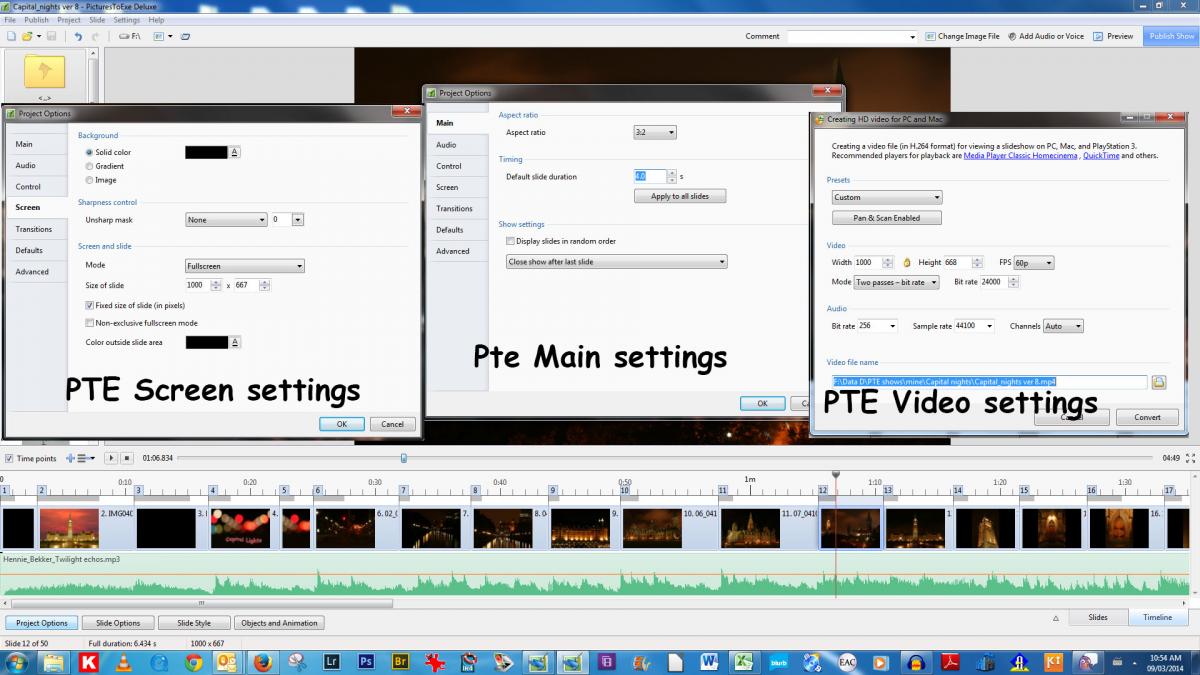Select the Gradient background radio button
1200x675 pixels.
[x=90, y=166]
